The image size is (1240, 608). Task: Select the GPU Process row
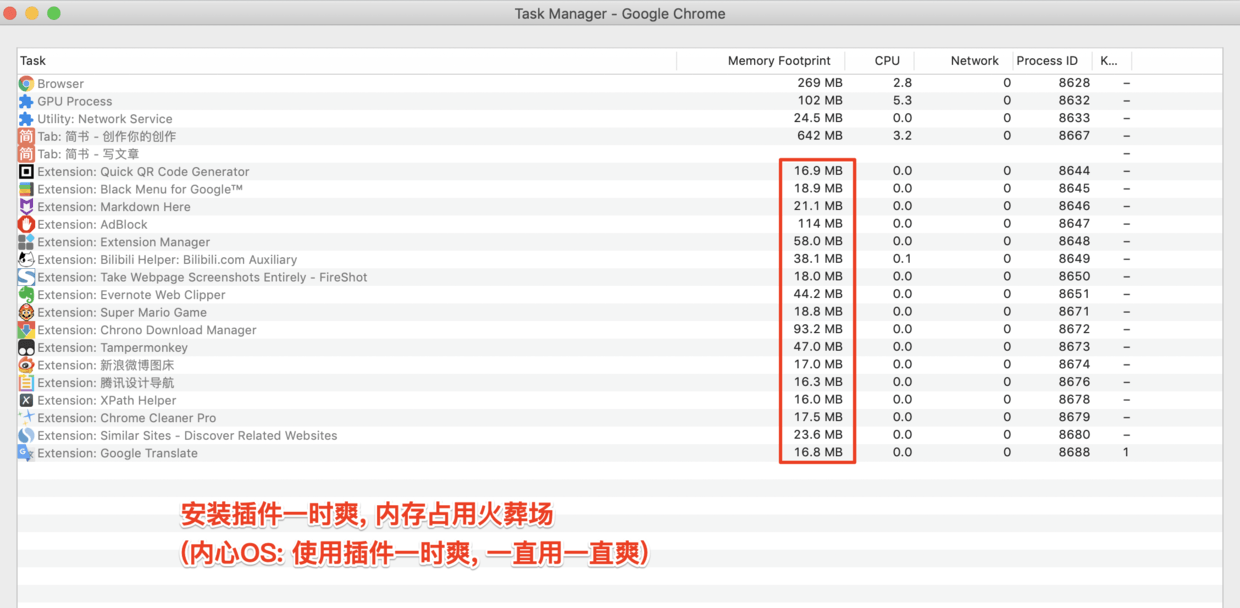620,101
